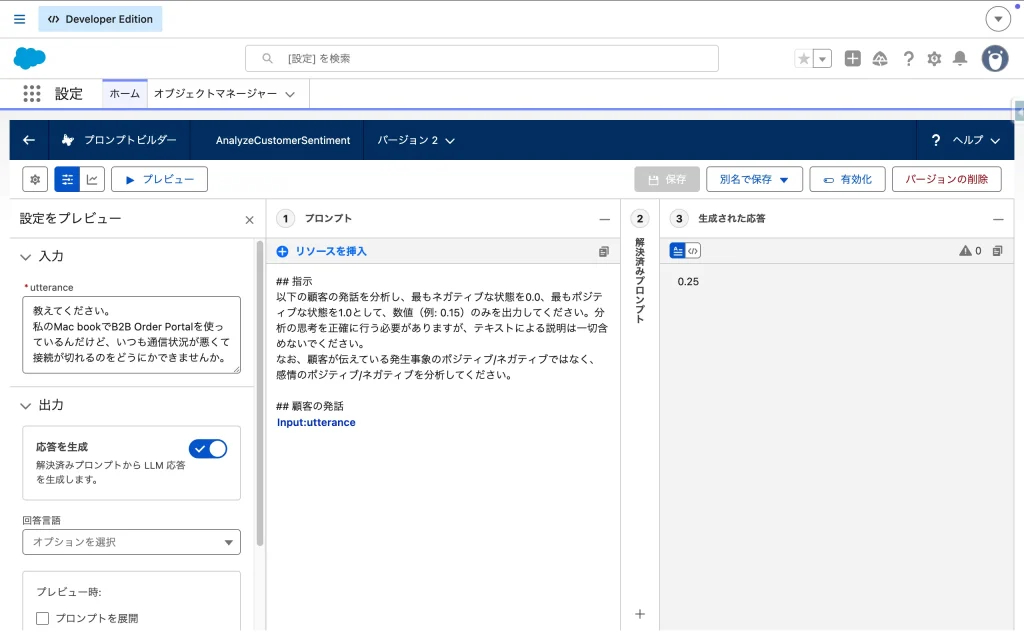
Task: Select the preview settings sliders icon
Action: (67, 179)
